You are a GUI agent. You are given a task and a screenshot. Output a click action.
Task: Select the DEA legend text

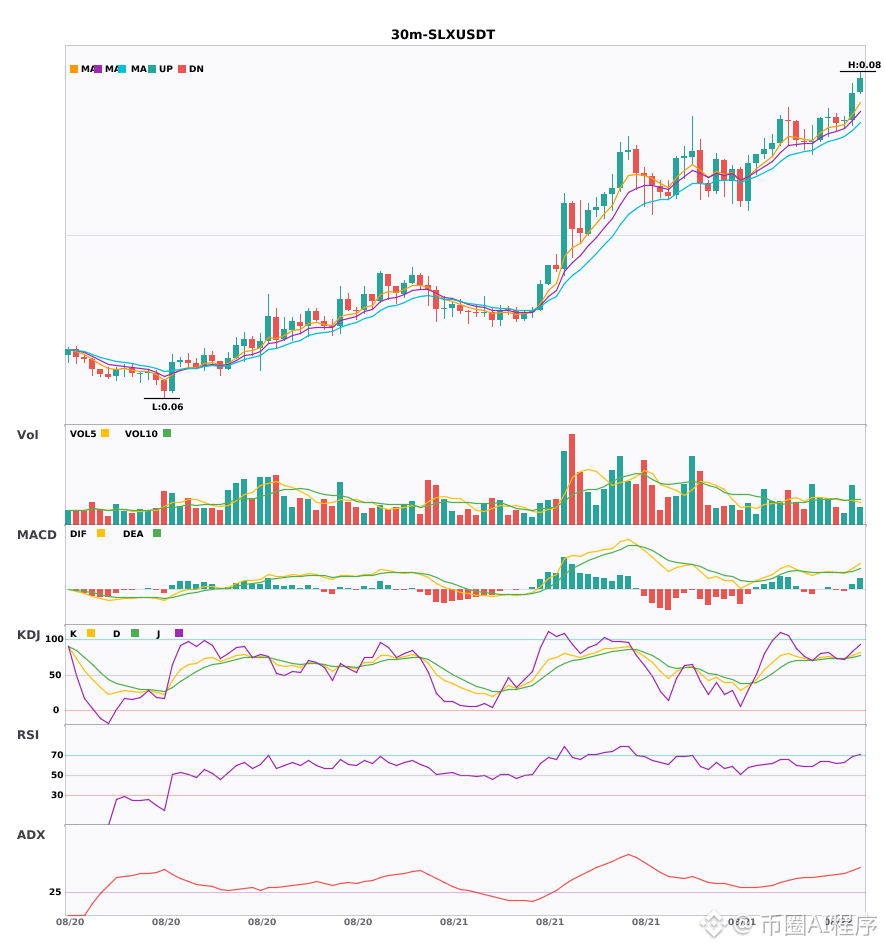133,534
